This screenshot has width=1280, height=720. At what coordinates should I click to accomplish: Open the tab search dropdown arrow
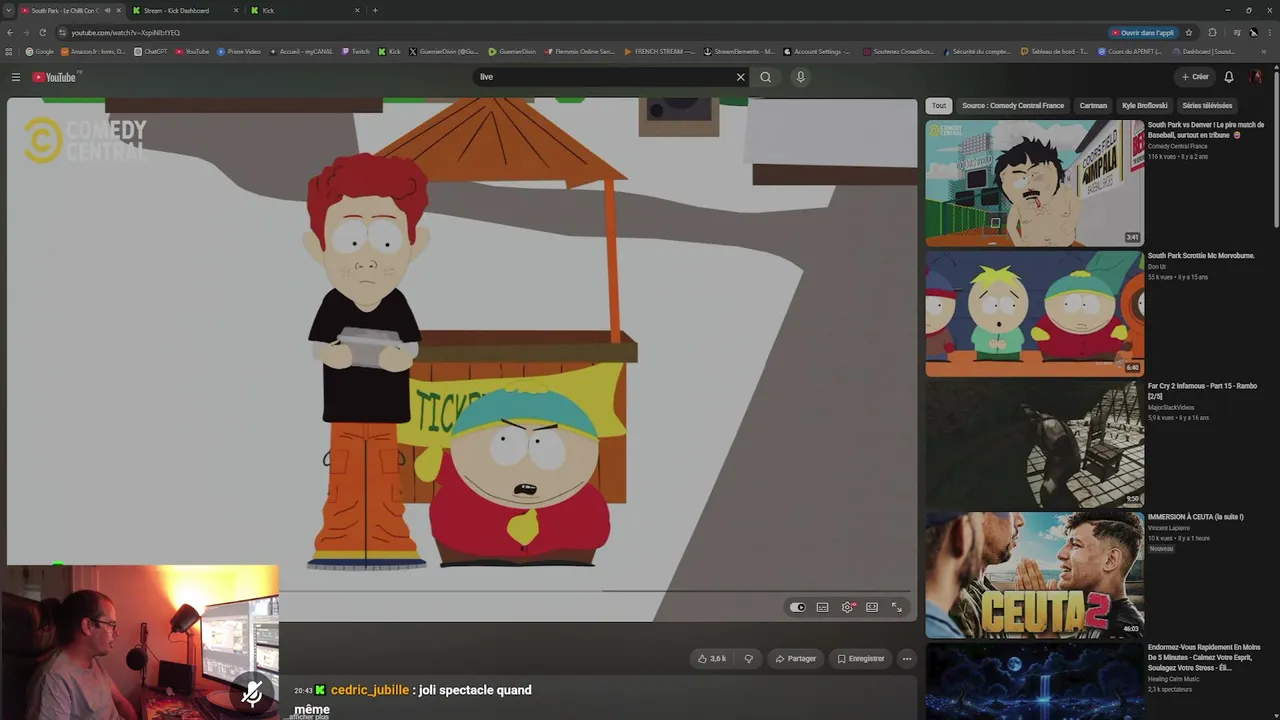(8, 10)
